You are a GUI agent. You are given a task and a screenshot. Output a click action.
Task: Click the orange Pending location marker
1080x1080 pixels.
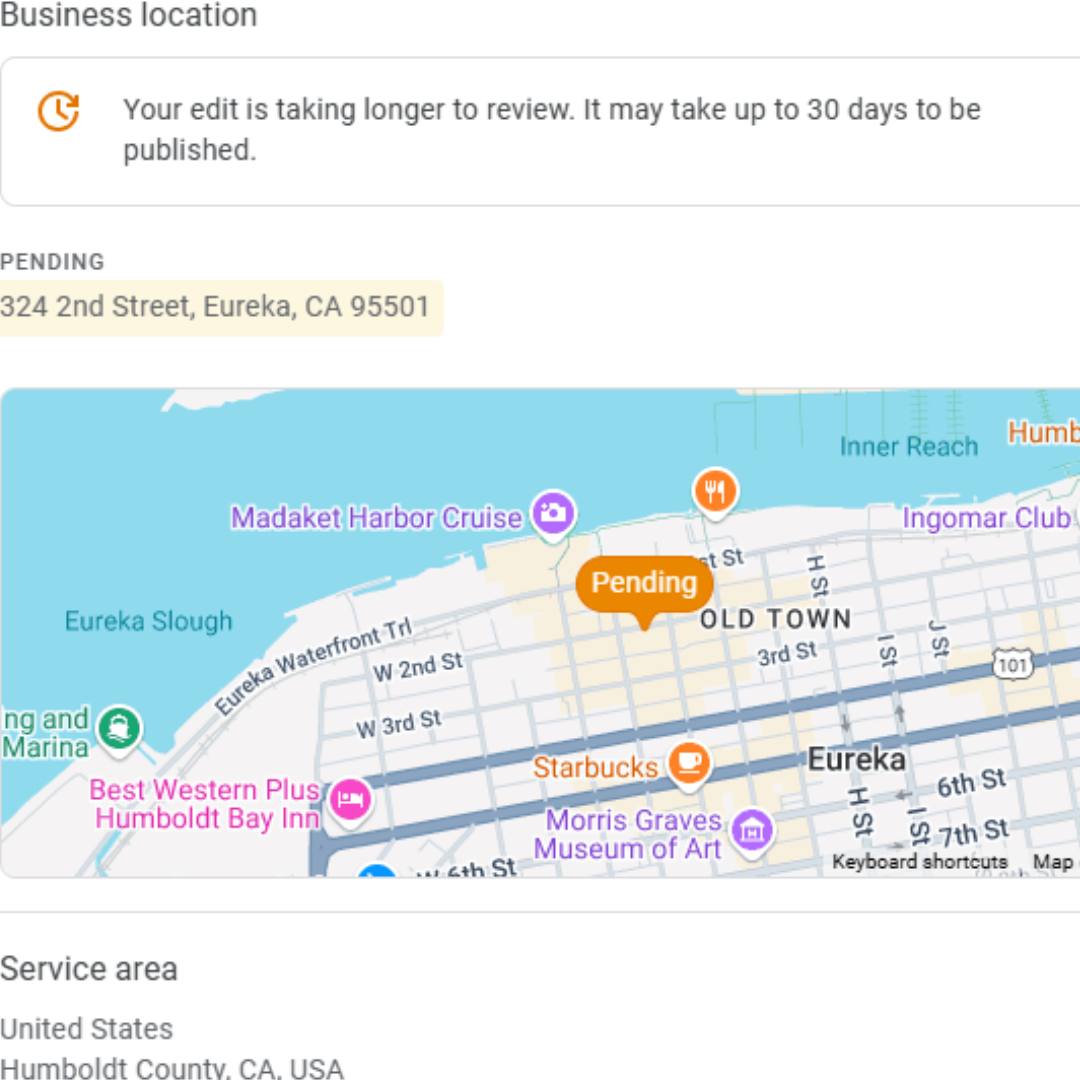pos(644,583)
